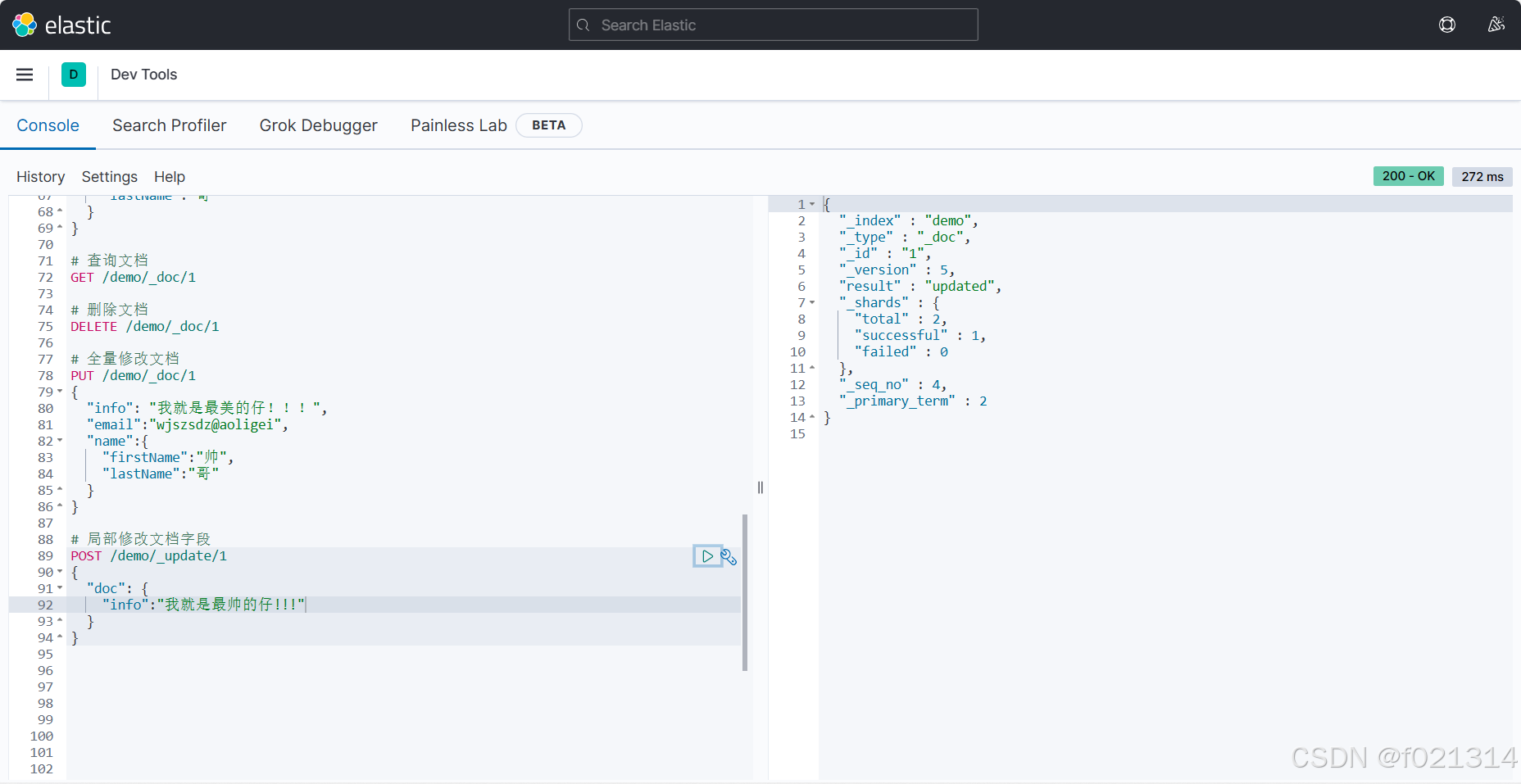Collapse the doc object at line 91

pos(60,588)
